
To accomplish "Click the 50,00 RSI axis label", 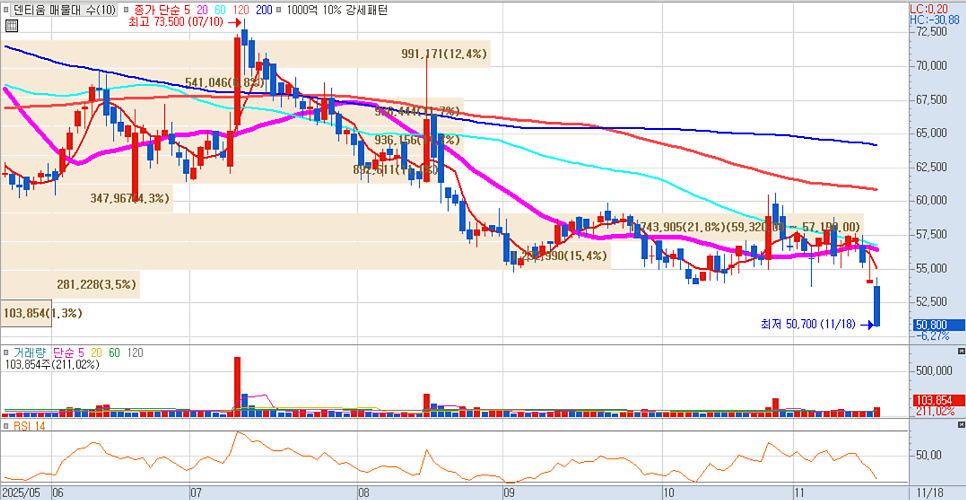I will coord(928,455).
